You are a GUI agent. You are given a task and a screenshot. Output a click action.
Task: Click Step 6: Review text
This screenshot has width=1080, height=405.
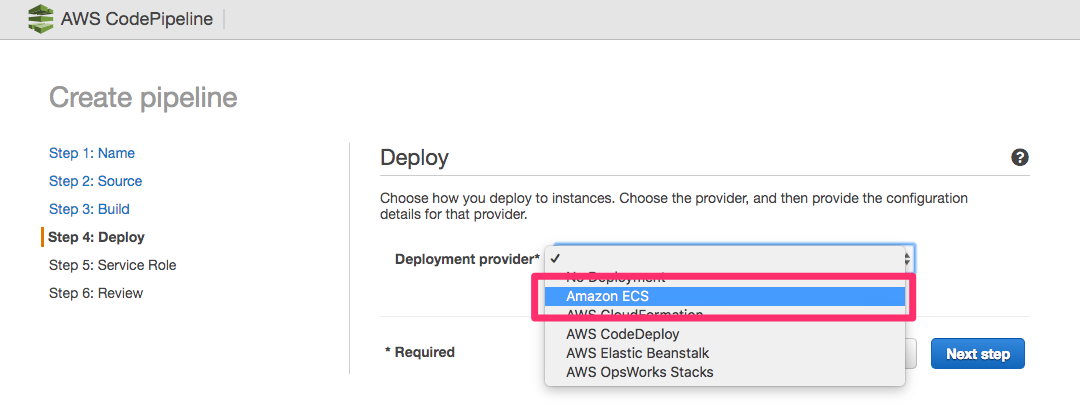click(x=96, y=293)
